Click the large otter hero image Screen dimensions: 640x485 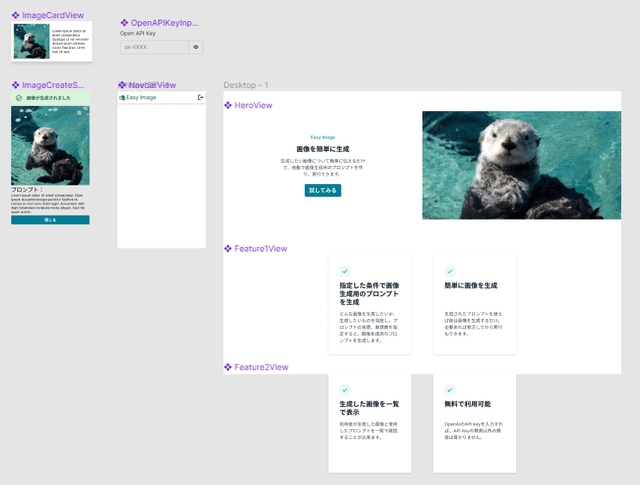(x=521, y=165)
